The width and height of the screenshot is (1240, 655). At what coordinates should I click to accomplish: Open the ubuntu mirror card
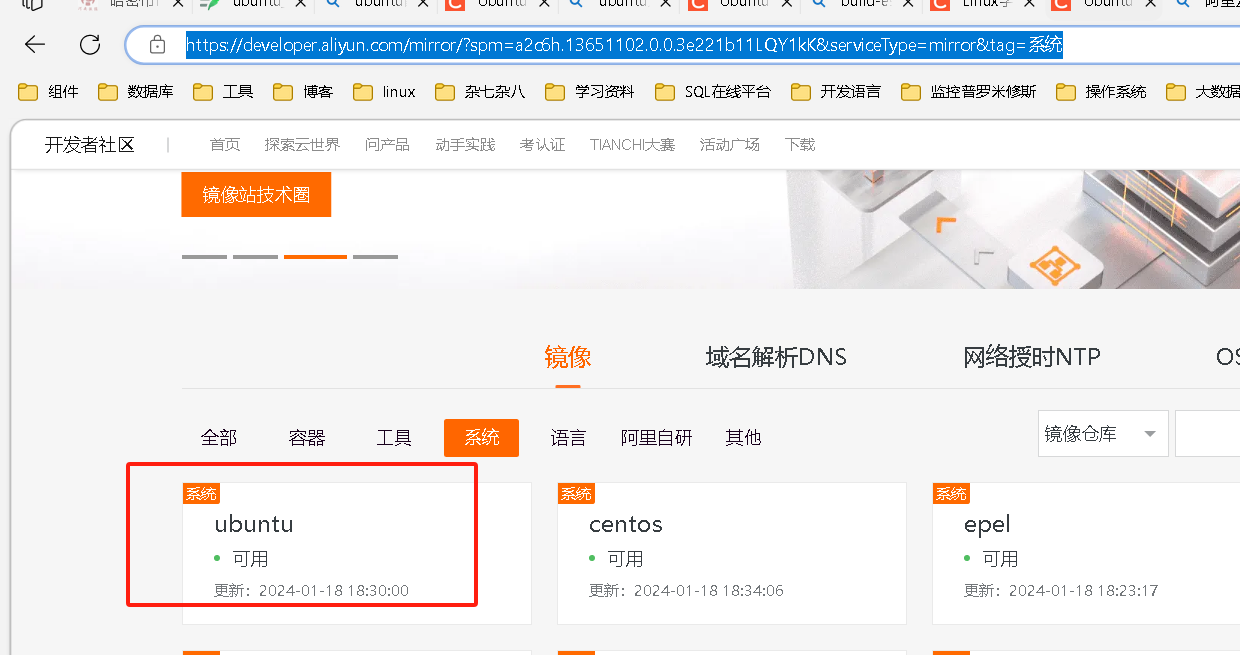coord(357,554)
